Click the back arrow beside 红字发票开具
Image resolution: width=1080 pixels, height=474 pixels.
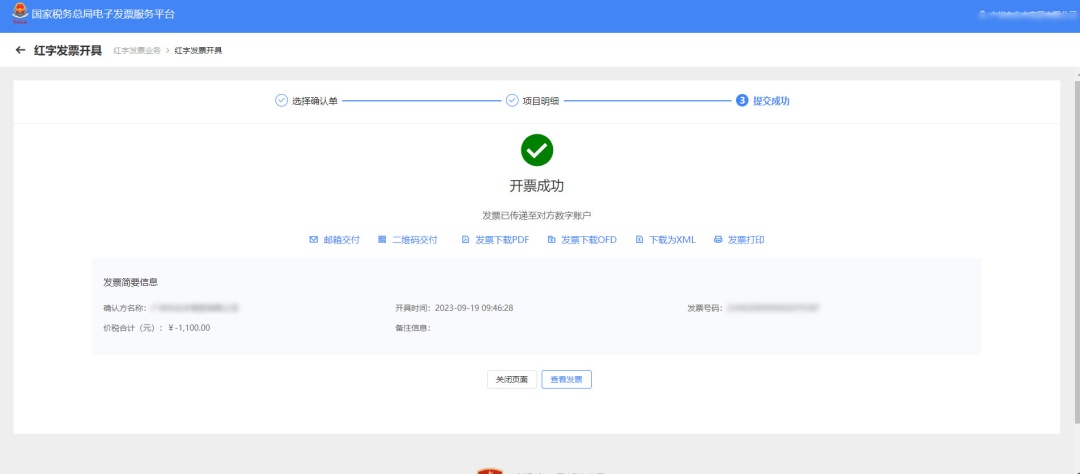pos(21,50)
